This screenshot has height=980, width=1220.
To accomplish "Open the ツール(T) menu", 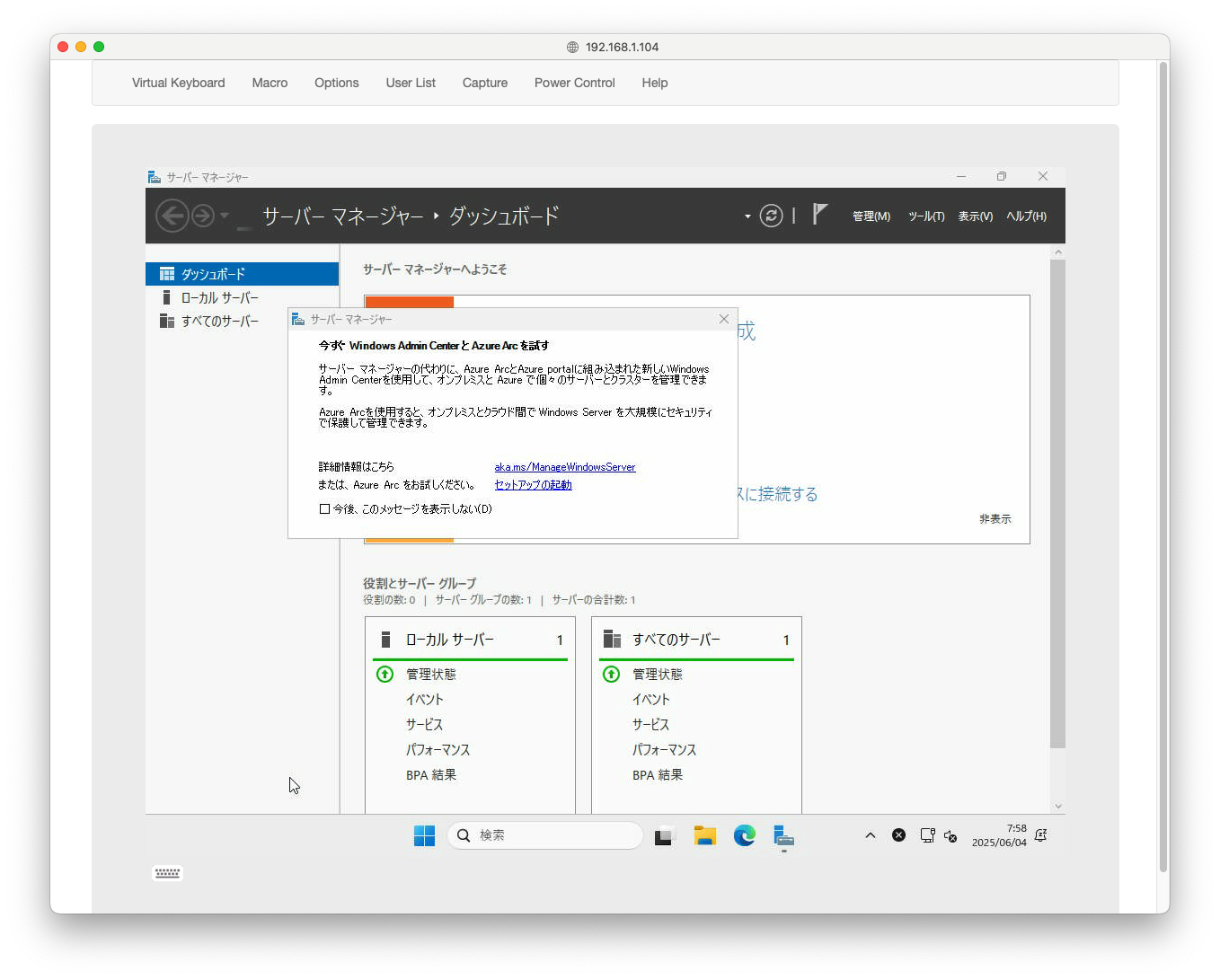I will point(925,216).
